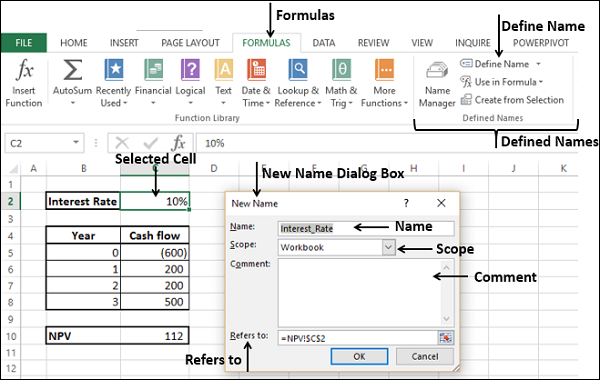
Task: Open Recently Used functions star icon
Action: 114,70
